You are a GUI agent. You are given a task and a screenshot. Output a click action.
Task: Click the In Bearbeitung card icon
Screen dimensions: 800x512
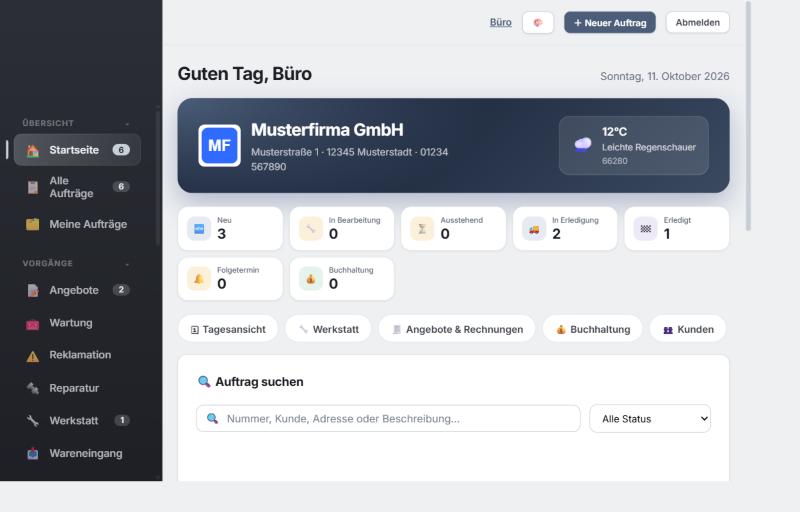(311, 229)
